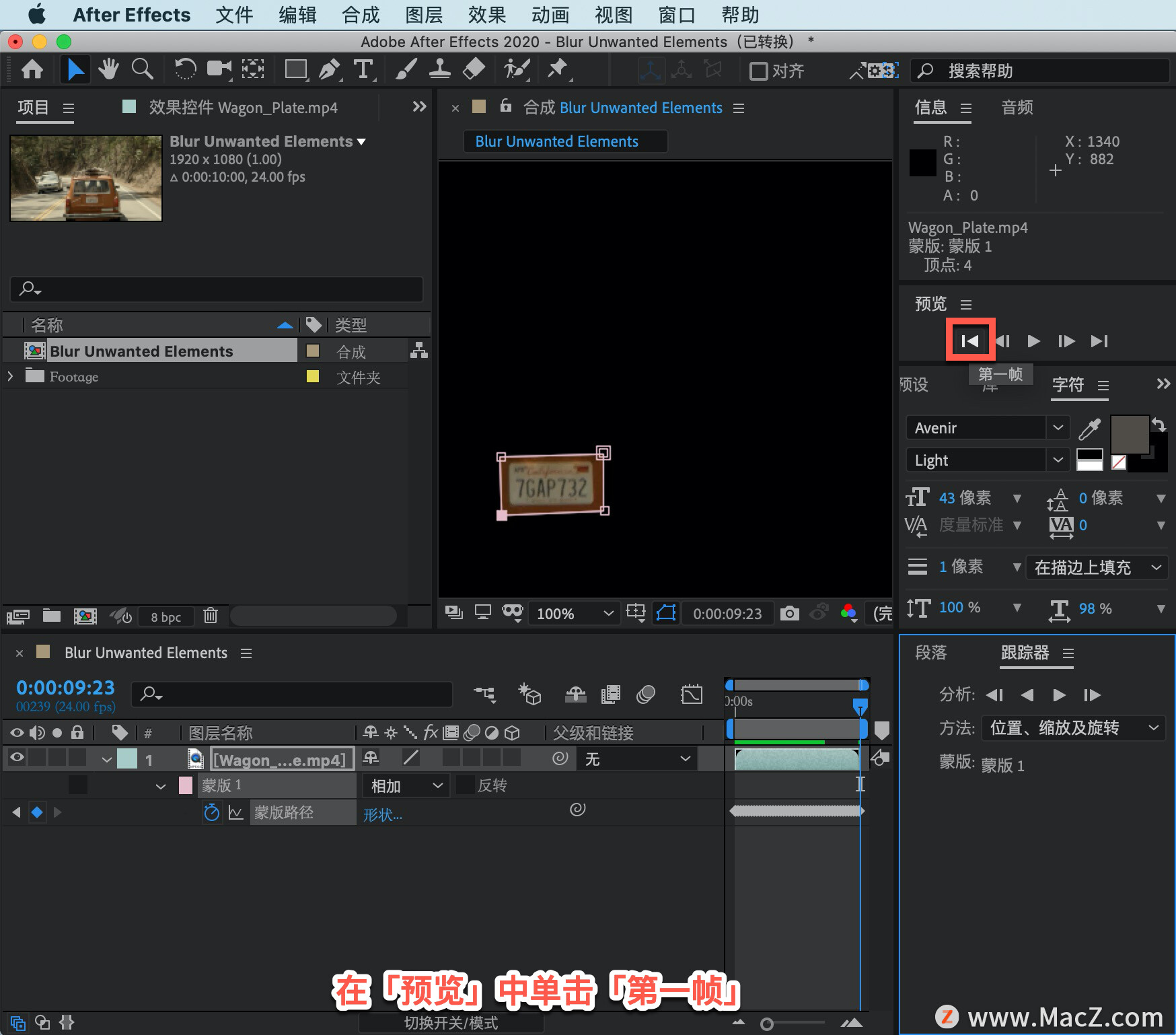Click play in the Preview panel
The width and height of the screenshot is (1176, 1035).
[1034, 341]
